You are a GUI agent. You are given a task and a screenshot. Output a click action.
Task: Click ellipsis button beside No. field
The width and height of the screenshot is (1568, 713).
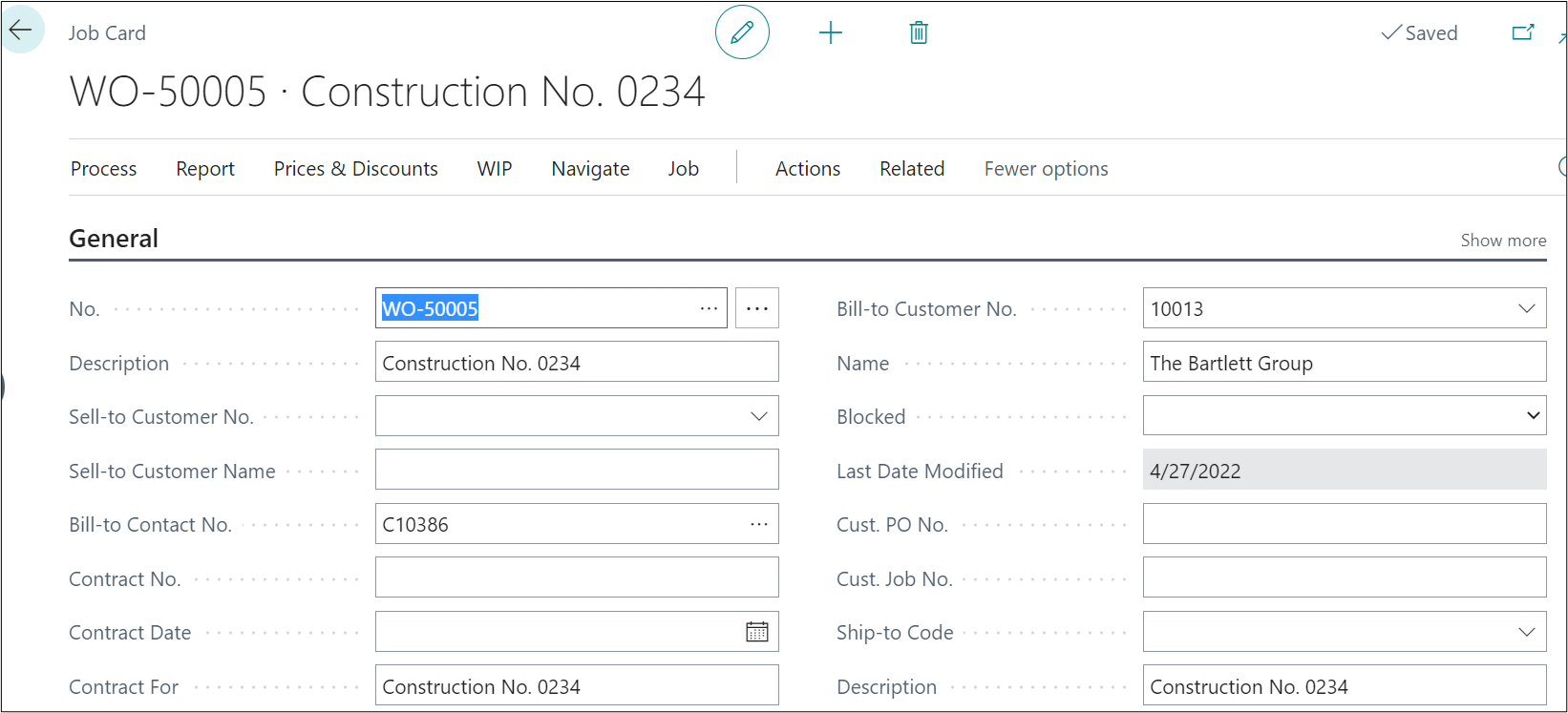(x=757, y=308)
